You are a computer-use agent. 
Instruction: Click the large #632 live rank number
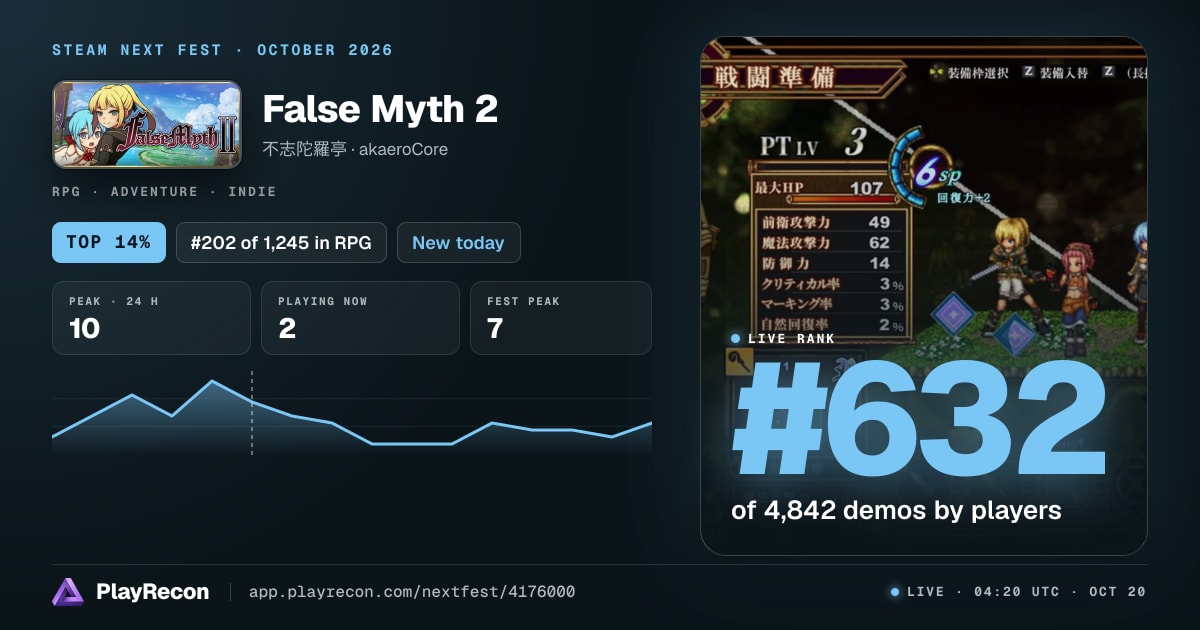tap(918, 418)
